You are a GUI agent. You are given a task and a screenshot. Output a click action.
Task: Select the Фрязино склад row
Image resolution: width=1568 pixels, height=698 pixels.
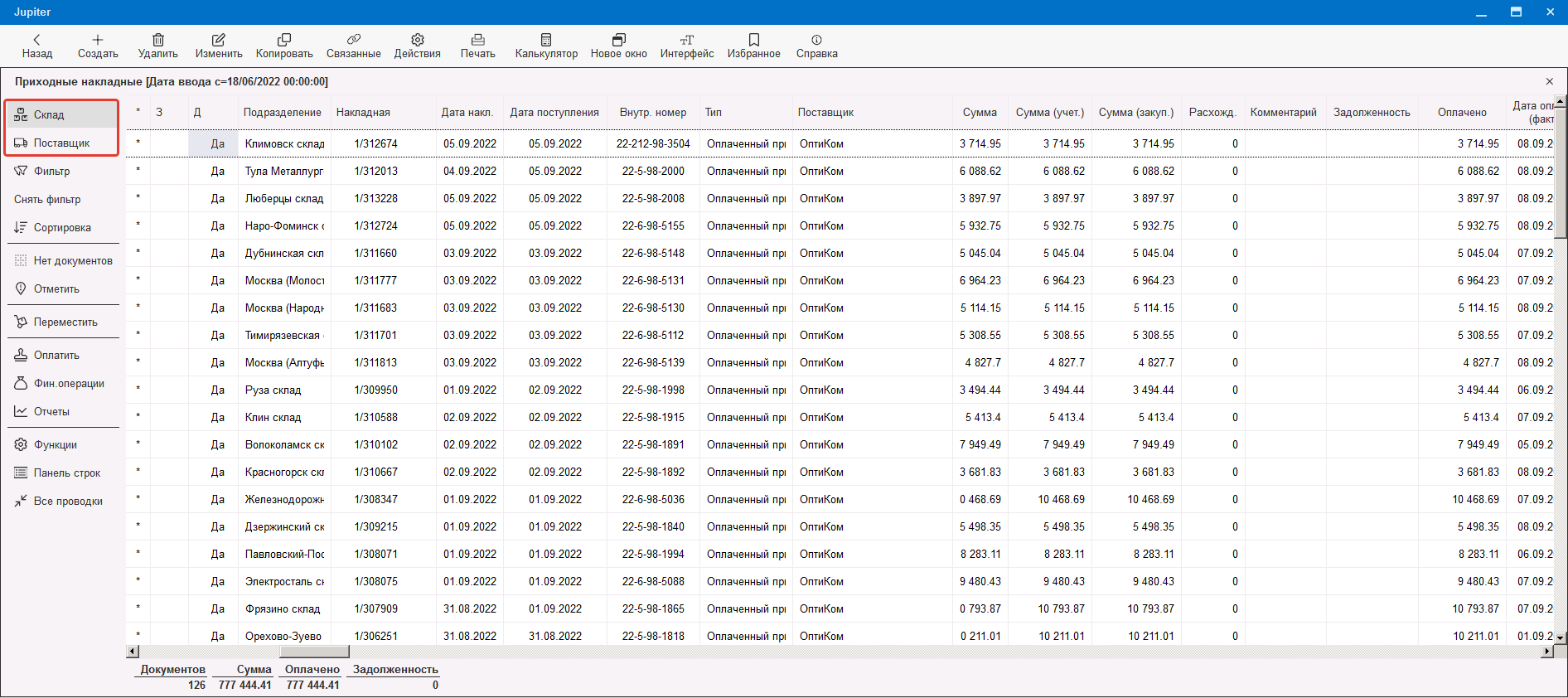coord(839,608)
